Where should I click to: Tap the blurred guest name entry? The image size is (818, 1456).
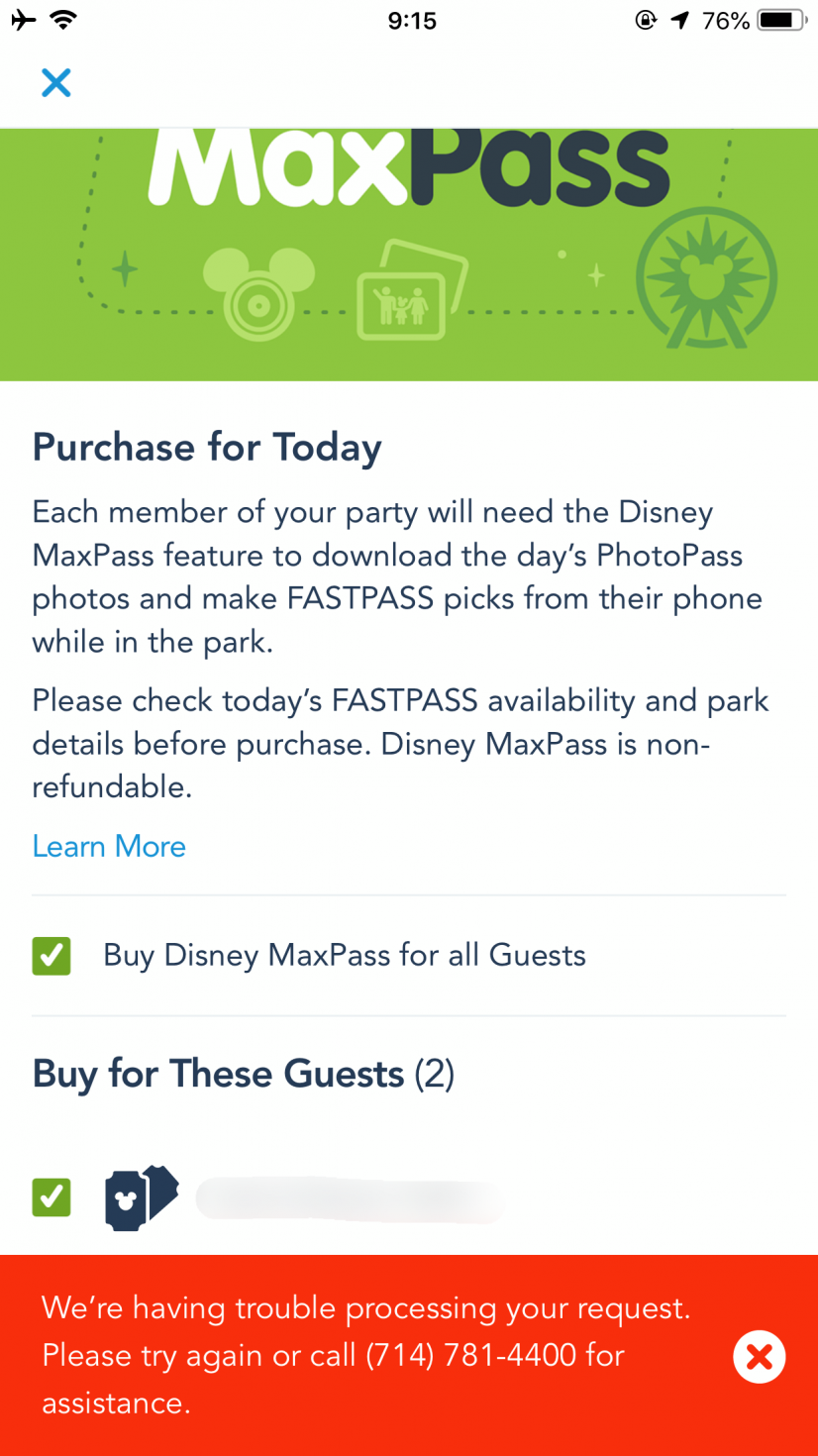(349, 1198)
